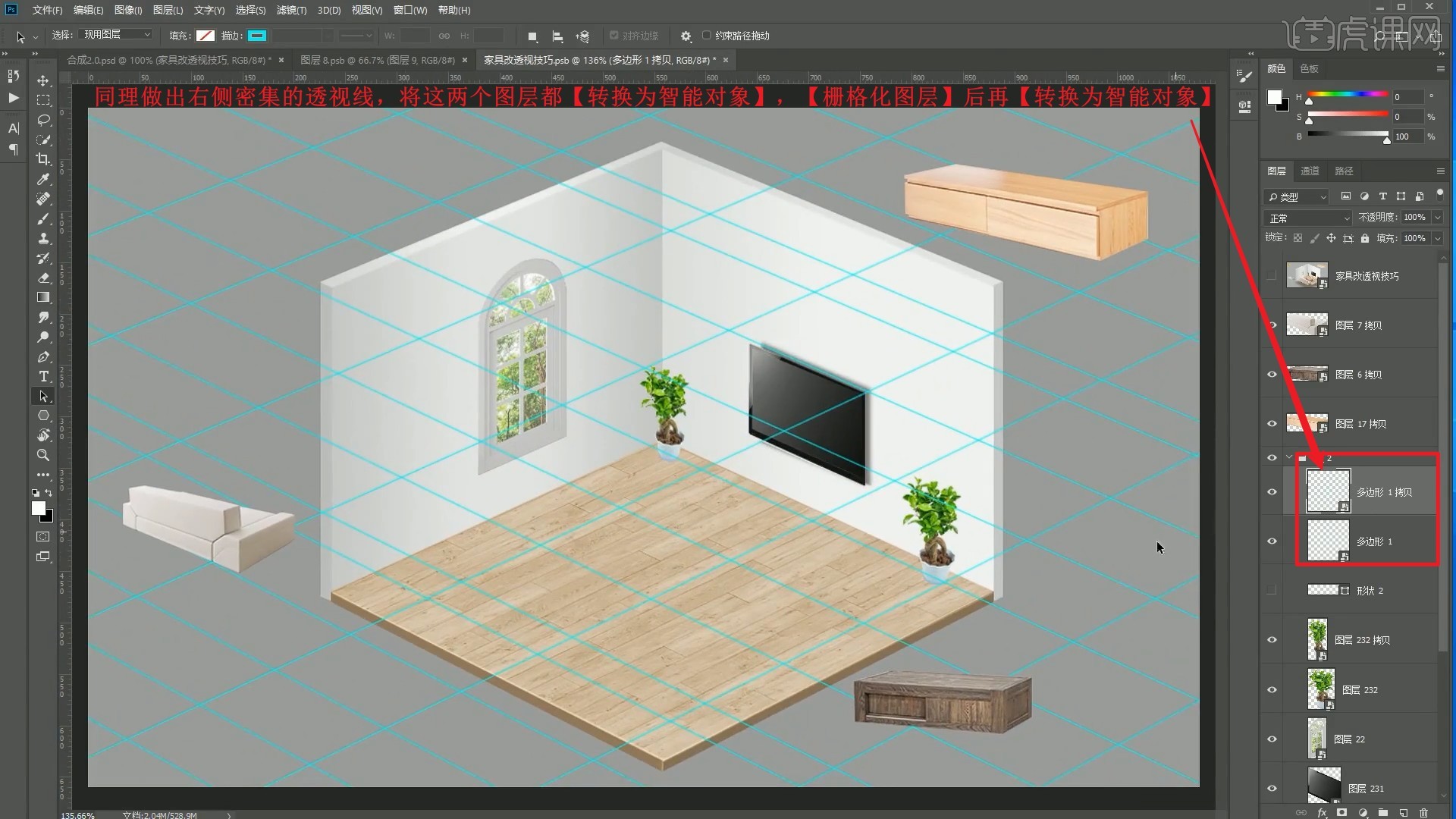Screen dimensions: 1456x819
Task: Hide the 图层 232 拷贝 layer
Action: point(1272,640)
